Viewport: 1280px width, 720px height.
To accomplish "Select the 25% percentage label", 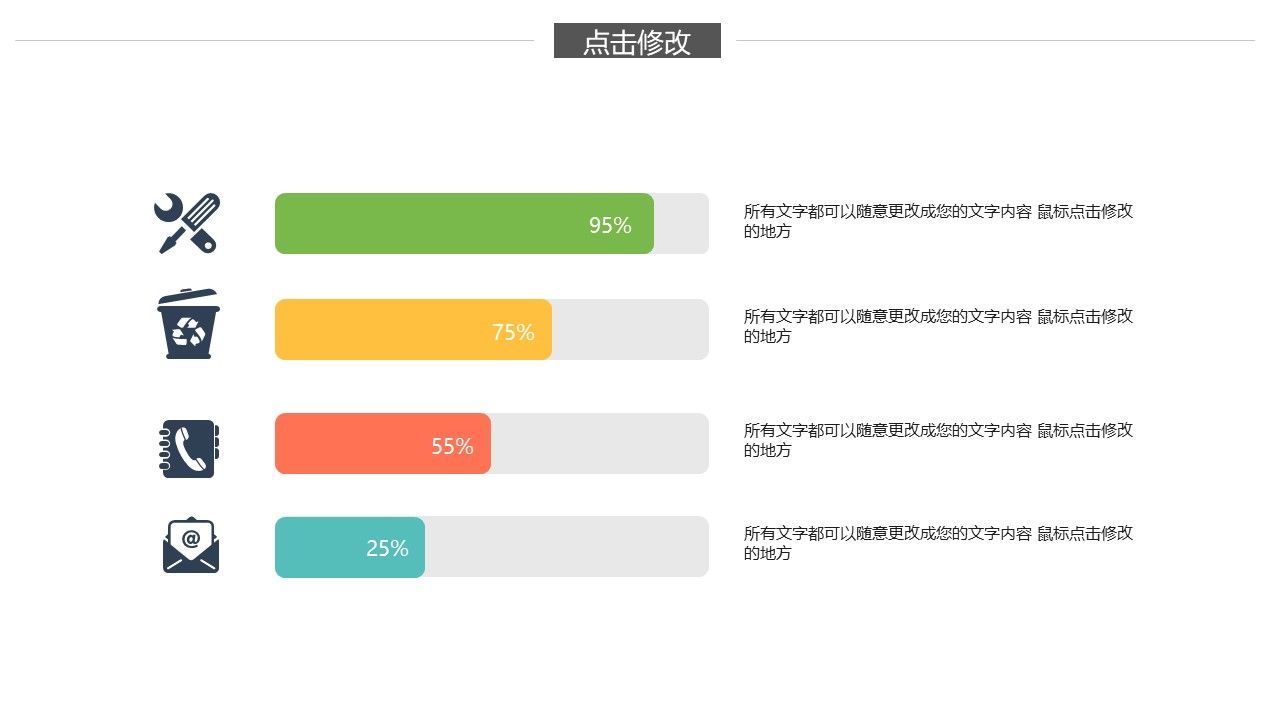I will pos(387,548).
